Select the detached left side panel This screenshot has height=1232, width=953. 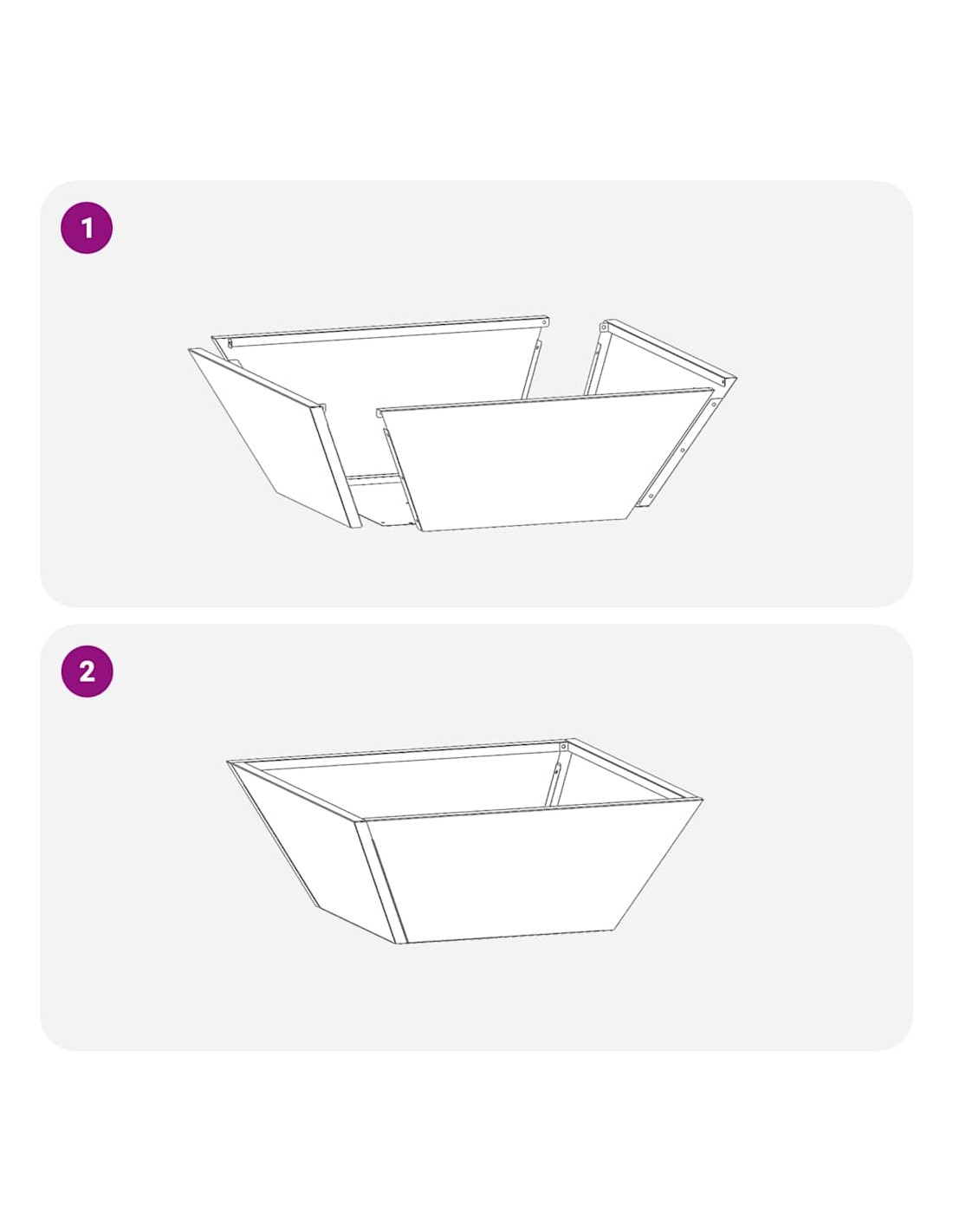273,436
